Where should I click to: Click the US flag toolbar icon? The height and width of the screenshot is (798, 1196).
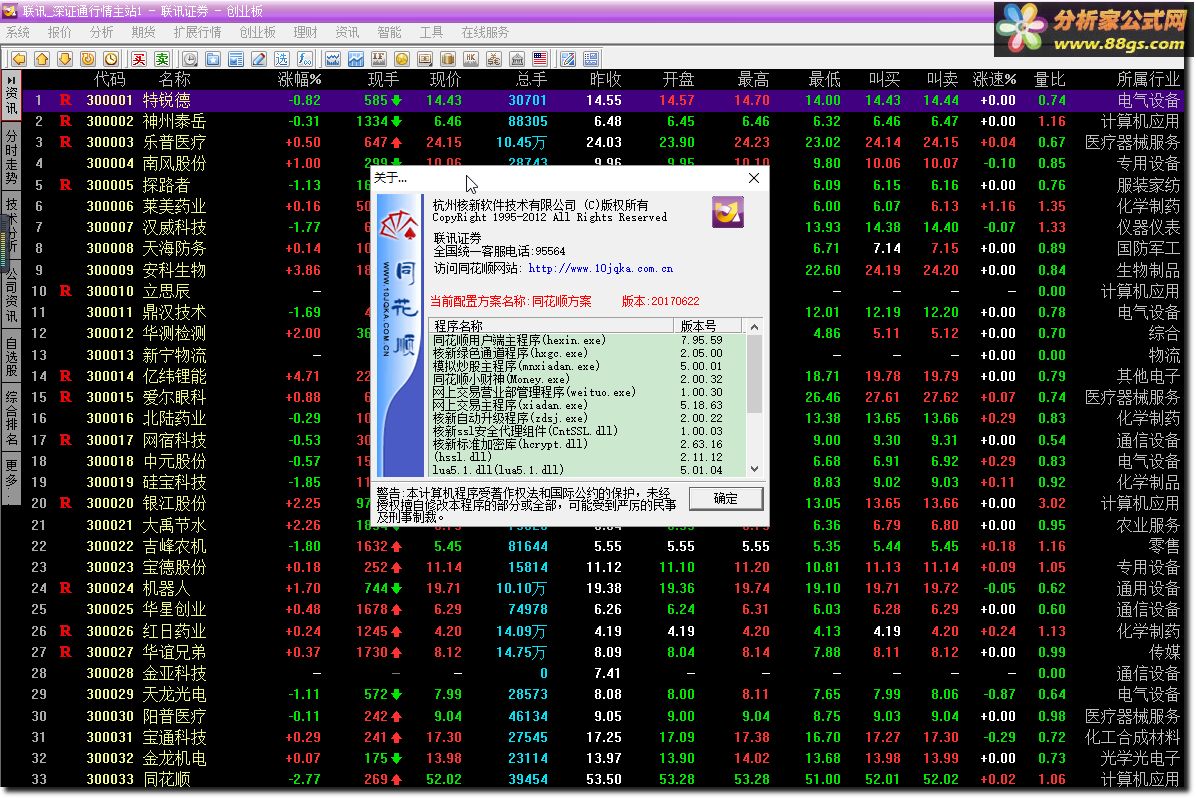[x=539, y=59]
